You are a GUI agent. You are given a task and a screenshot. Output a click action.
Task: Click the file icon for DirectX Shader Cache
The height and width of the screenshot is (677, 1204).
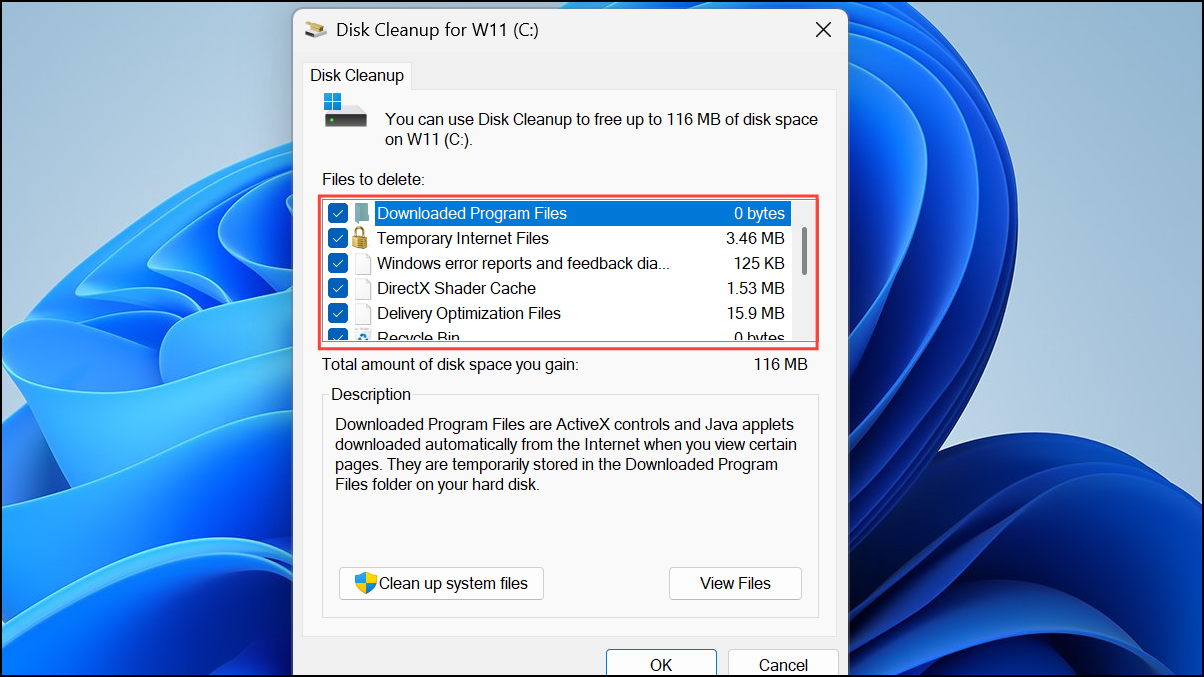[x=362, y=289]
